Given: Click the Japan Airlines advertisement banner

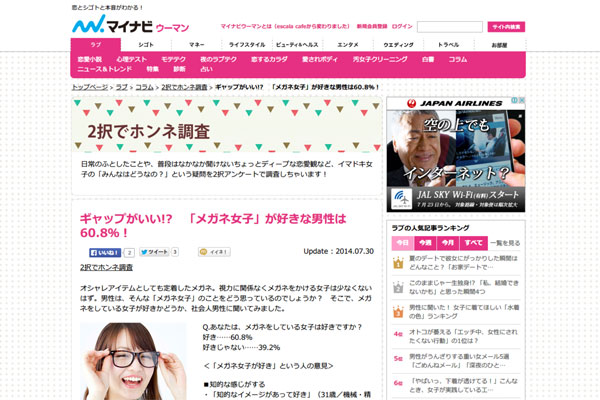Looking at the screenshot, I should [x=456, y=155].
